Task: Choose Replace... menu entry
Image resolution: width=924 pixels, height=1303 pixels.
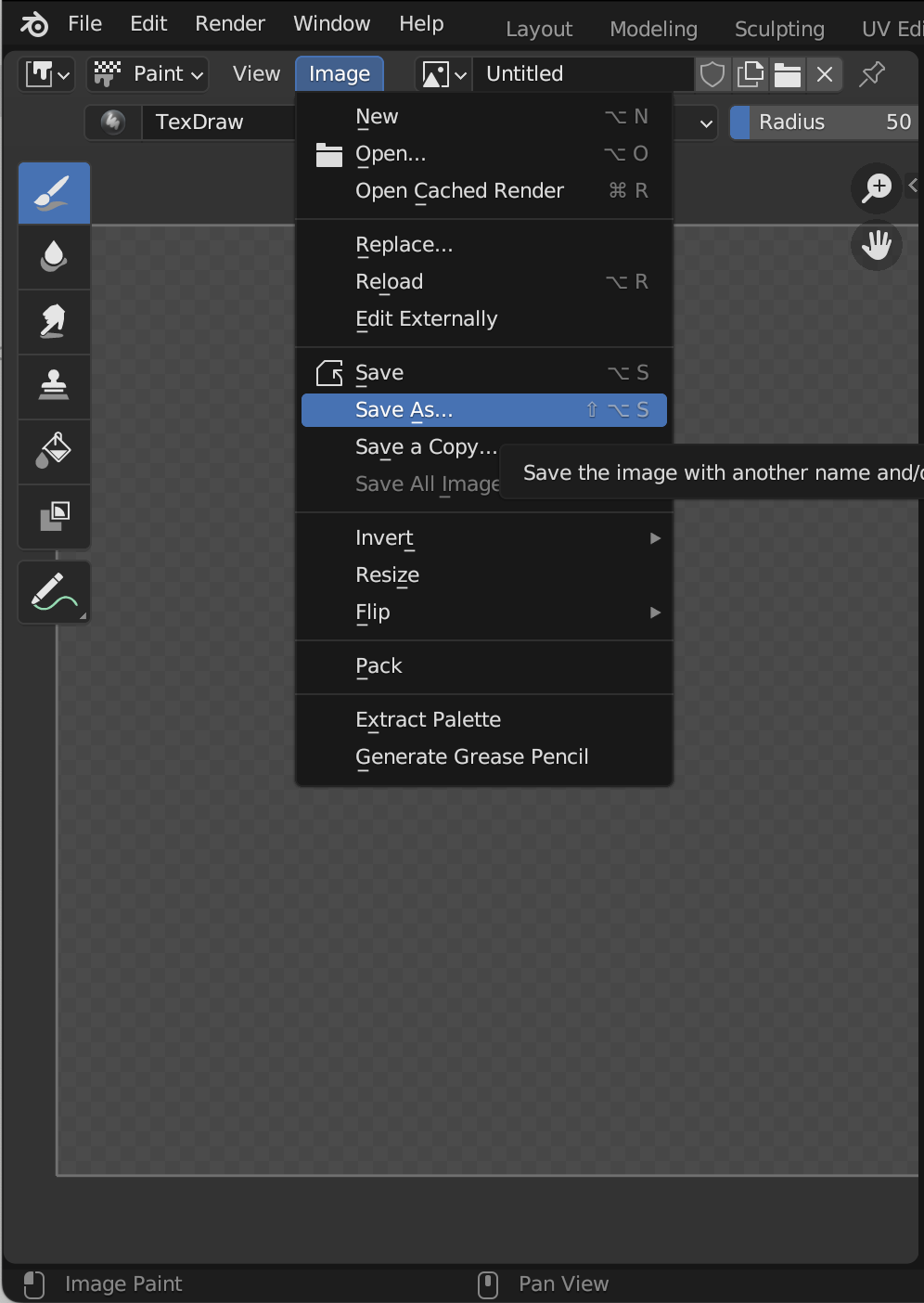Action: 484,245
